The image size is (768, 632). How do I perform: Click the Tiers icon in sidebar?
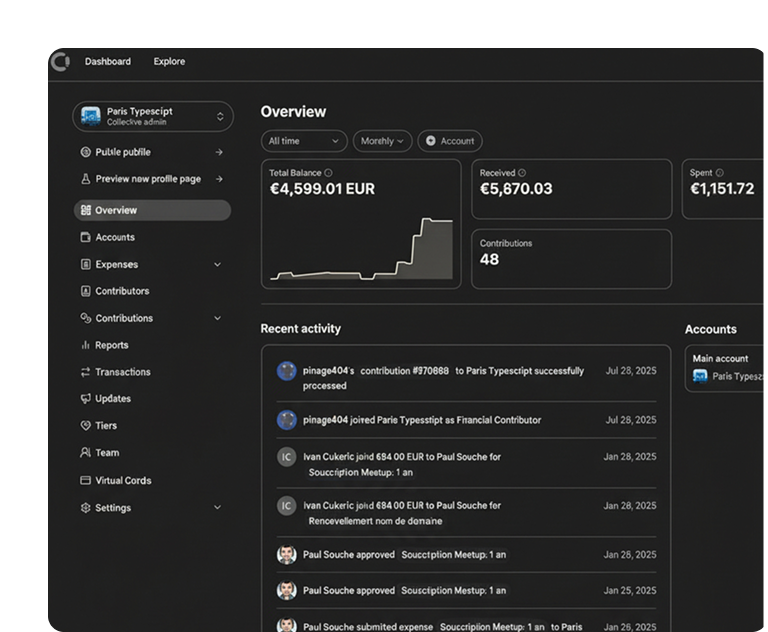pos(86,426)
